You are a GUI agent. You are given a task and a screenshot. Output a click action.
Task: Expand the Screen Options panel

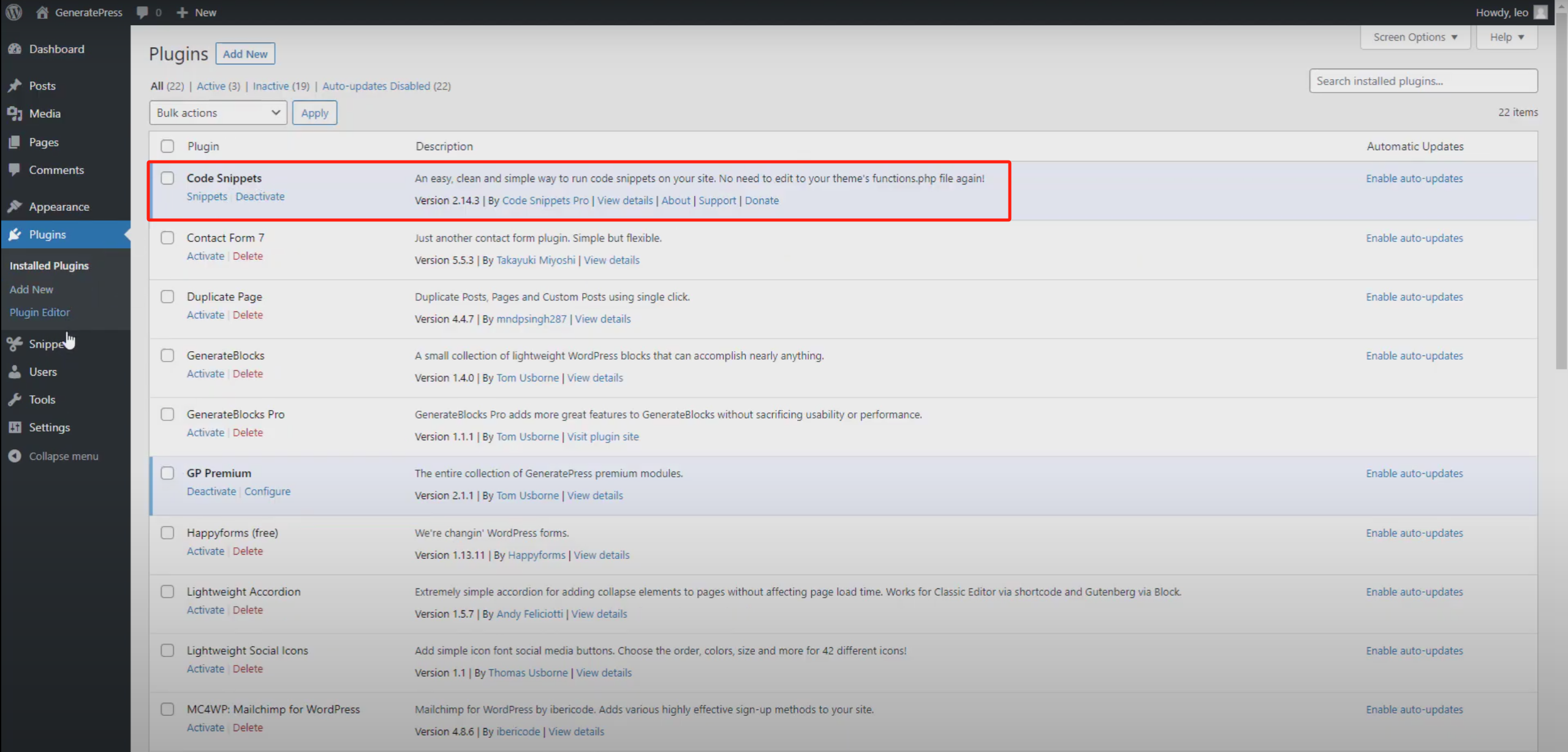(1415, 37)
